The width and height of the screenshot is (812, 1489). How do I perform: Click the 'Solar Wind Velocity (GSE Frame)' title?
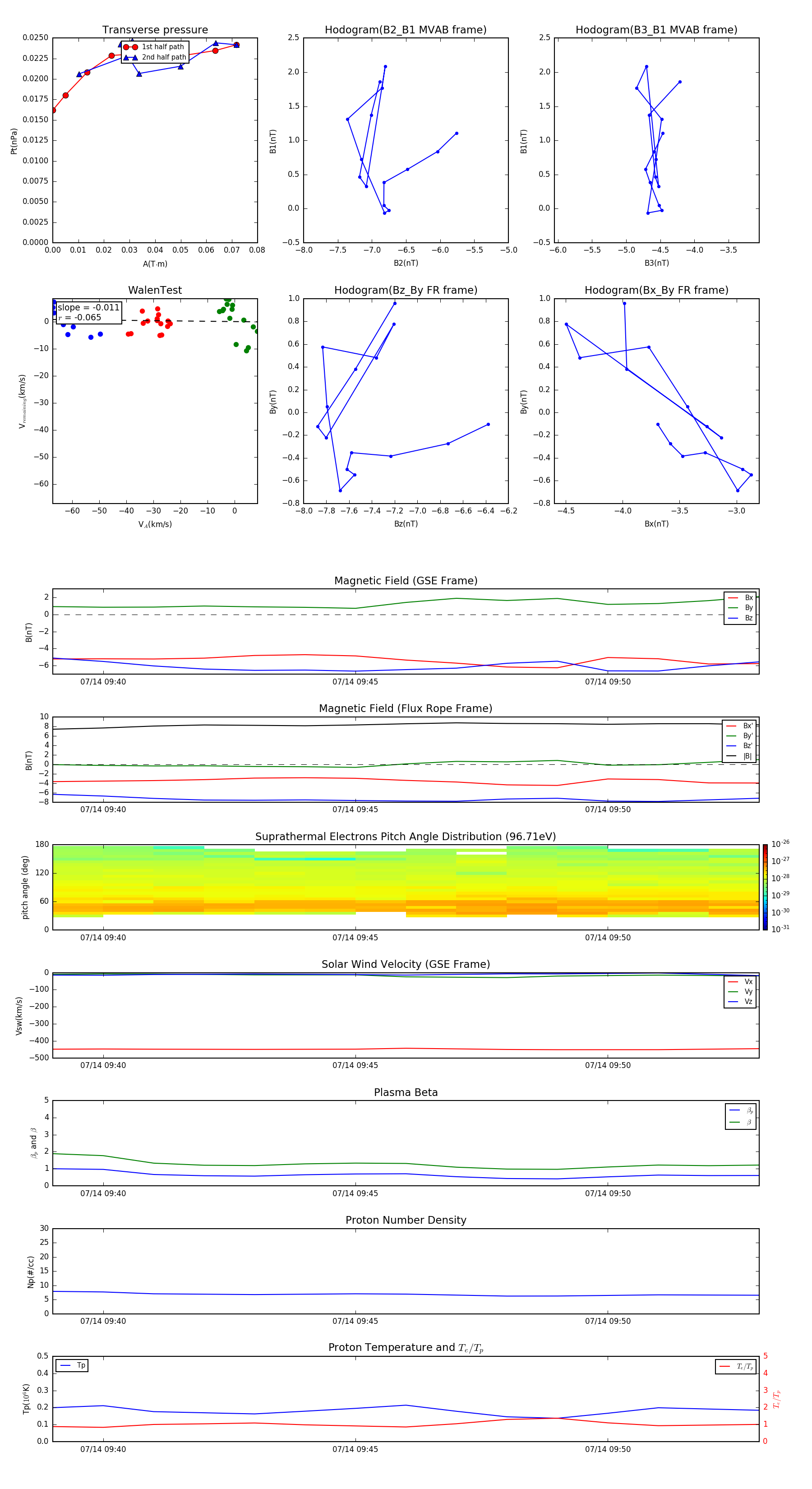[x=406, y=965]
